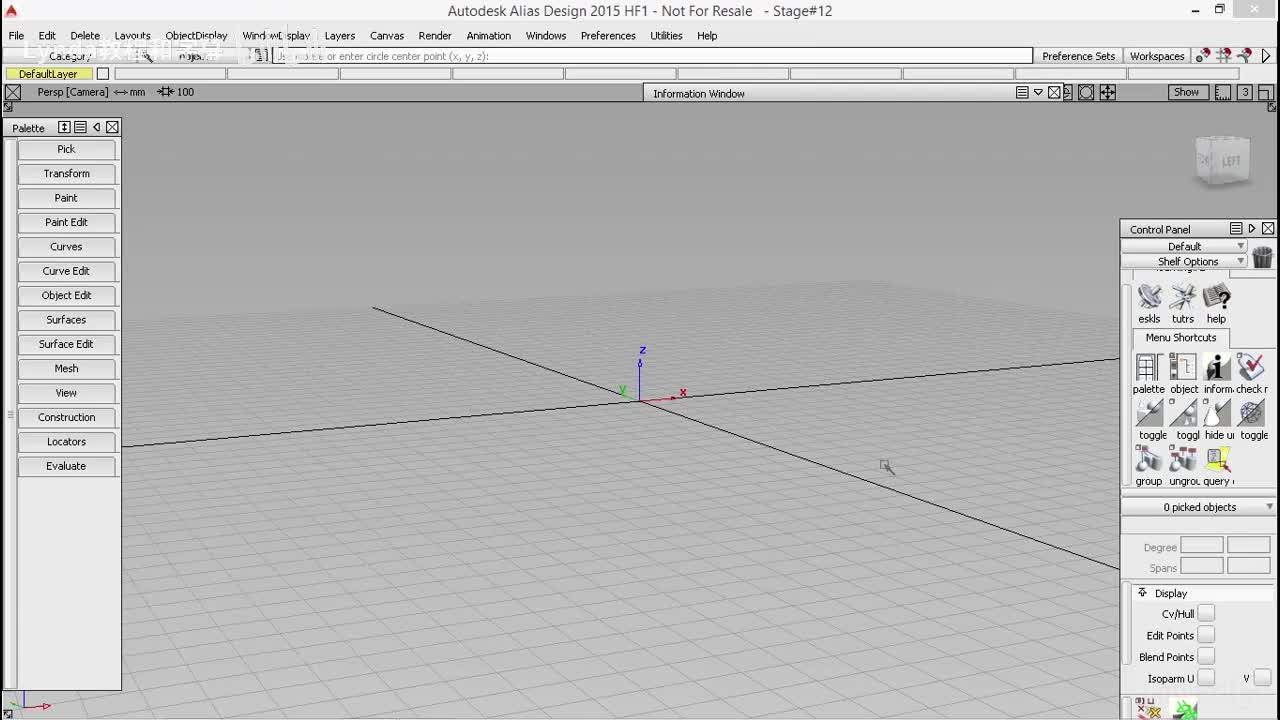This screenshot has height=720, width=1280.
Task: Click the Palette up-down arrows icon
Action: (x=64, y=127)
